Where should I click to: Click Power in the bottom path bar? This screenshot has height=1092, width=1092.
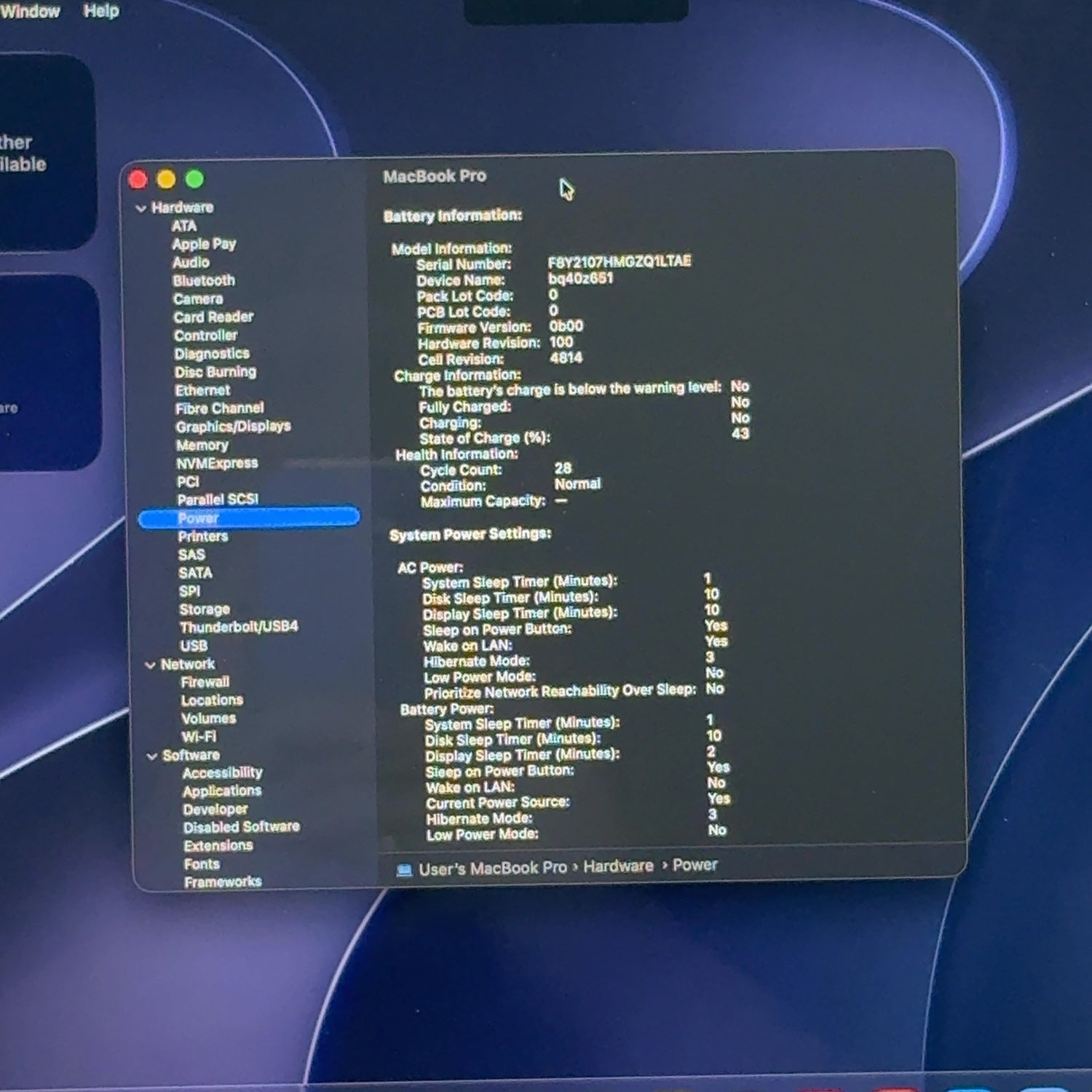coord(695,865)
